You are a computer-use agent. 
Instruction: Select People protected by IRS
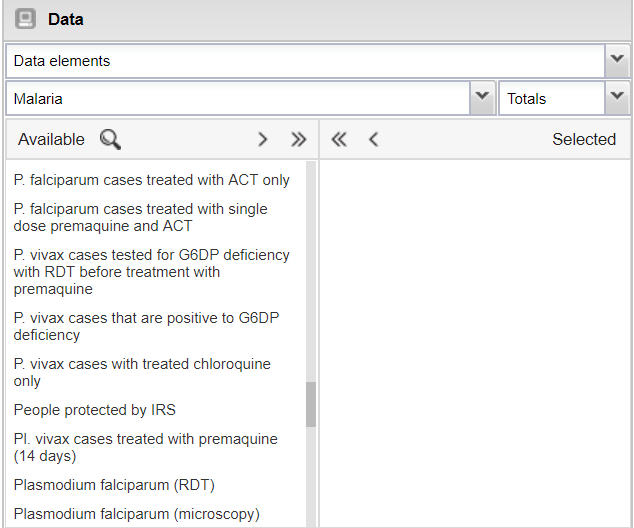point(95,410)
